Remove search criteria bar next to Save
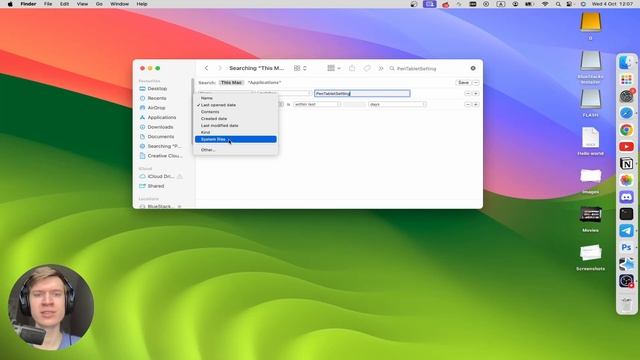 coord(476,82)
